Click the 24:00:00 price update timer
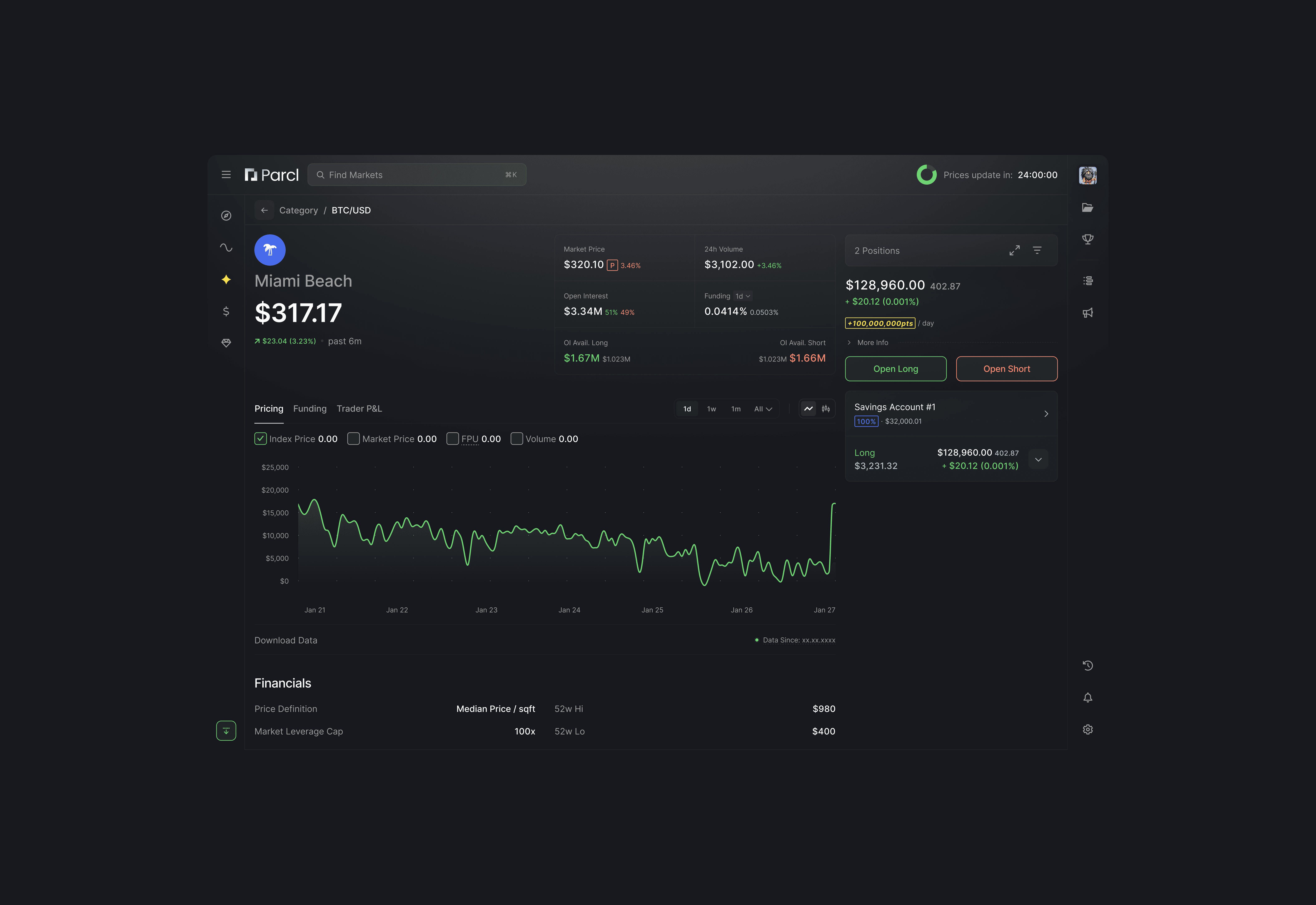 (1037, 175)
